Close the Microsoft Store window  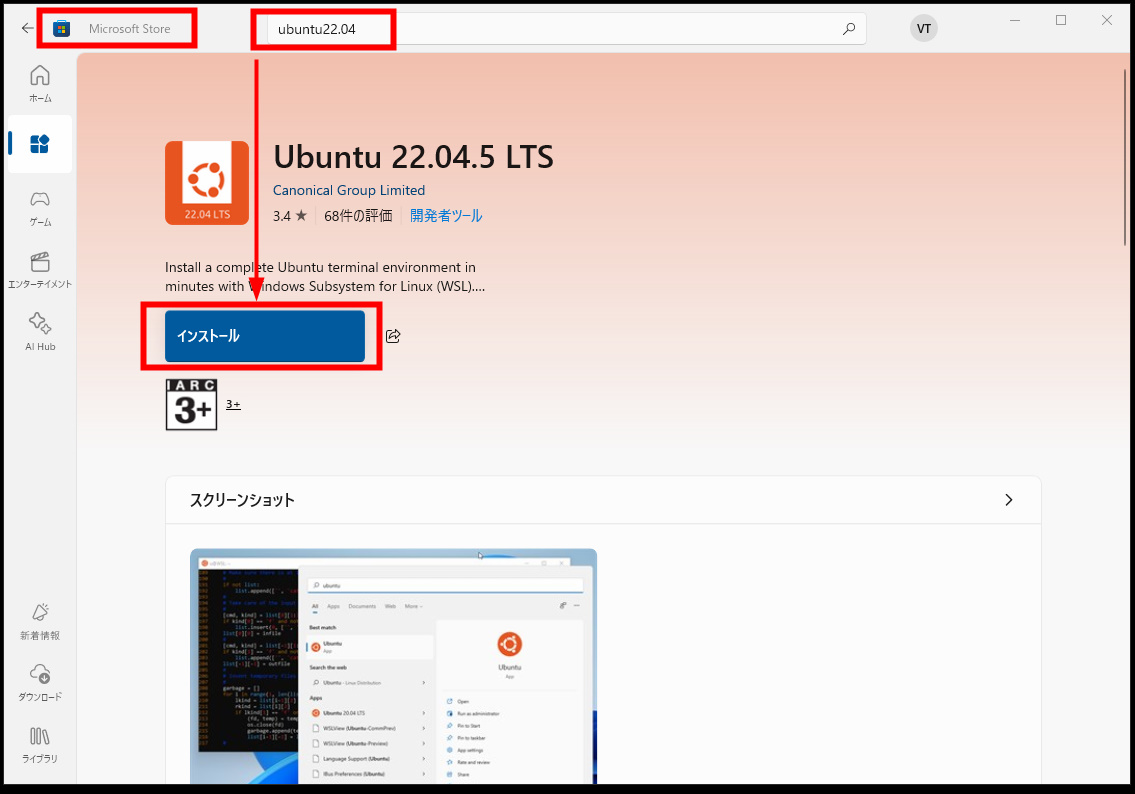pyautogui.click(x=1107, y=20)
